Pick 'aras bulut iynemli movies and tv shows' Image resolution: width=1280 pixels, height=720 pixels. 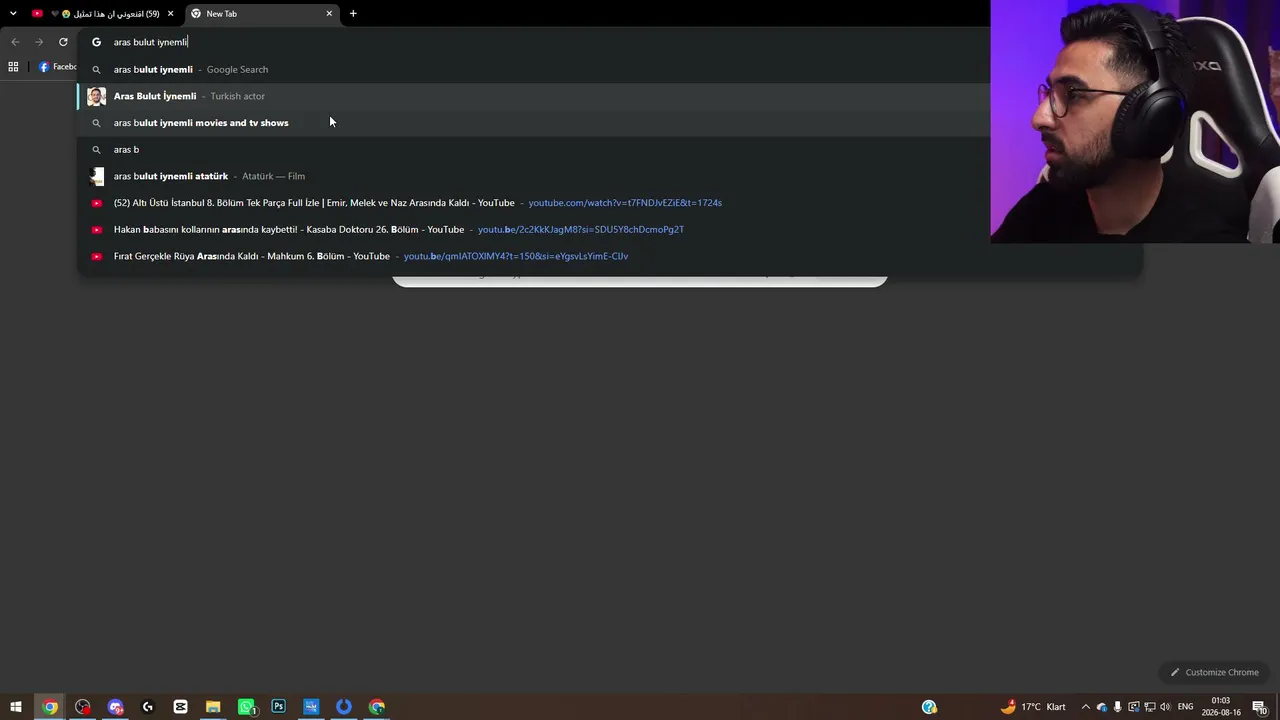coord(533,123)
